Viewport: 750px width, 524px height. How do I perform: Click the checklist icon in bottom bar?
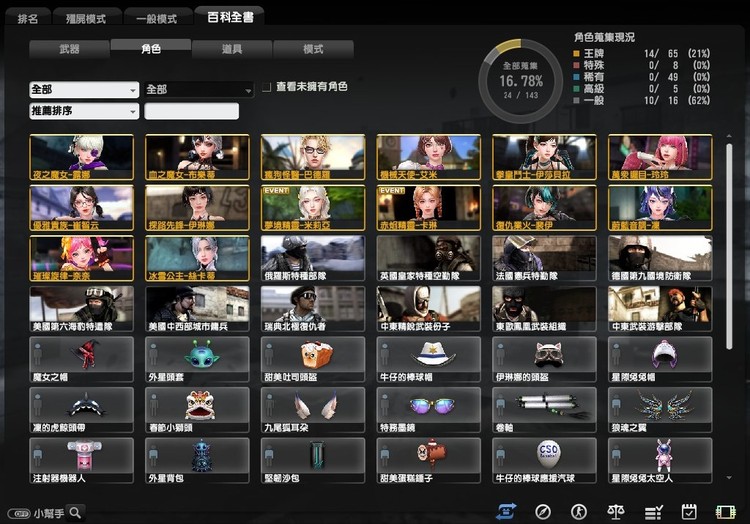point(652,511)
